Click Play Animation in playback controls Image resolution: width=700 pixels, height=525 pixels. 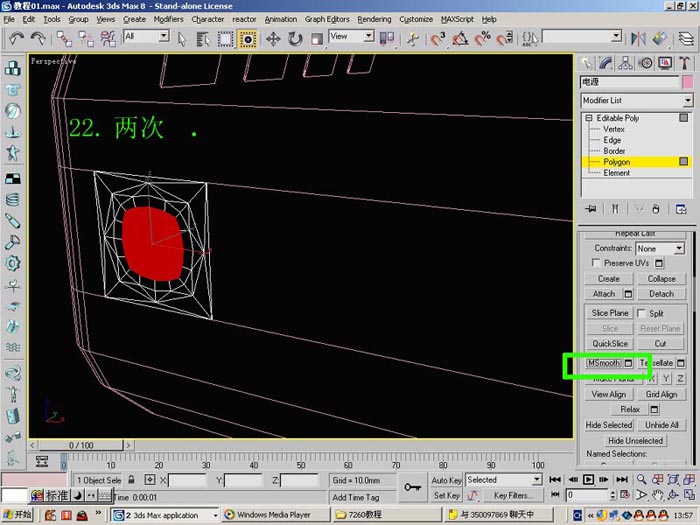click(x=588, y=480)
